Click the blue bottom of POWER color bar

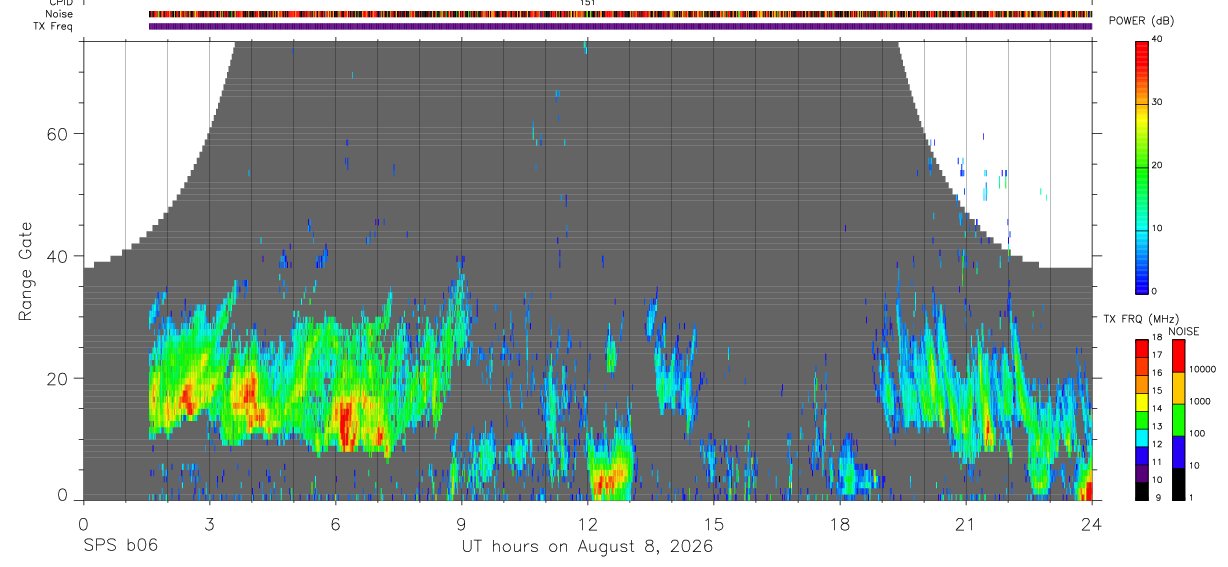pyautogui.click(x=1142, y=275)
